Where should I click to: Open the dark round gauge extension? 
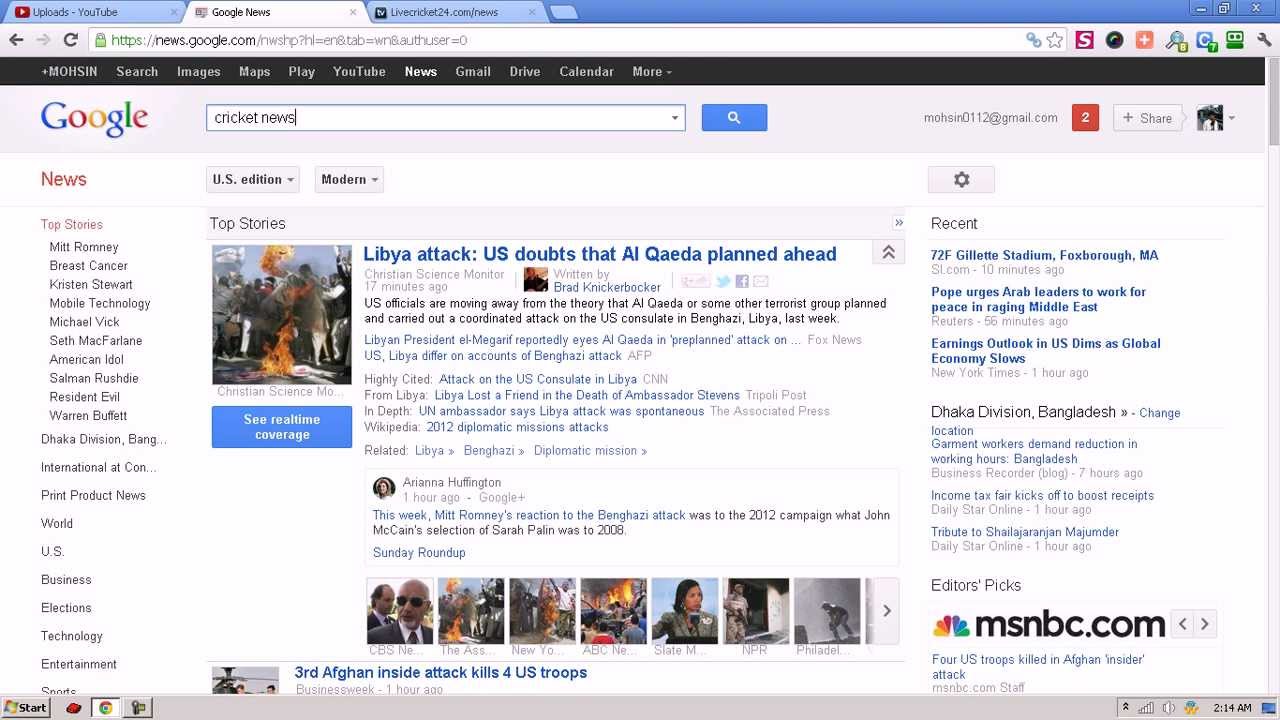1114,40
